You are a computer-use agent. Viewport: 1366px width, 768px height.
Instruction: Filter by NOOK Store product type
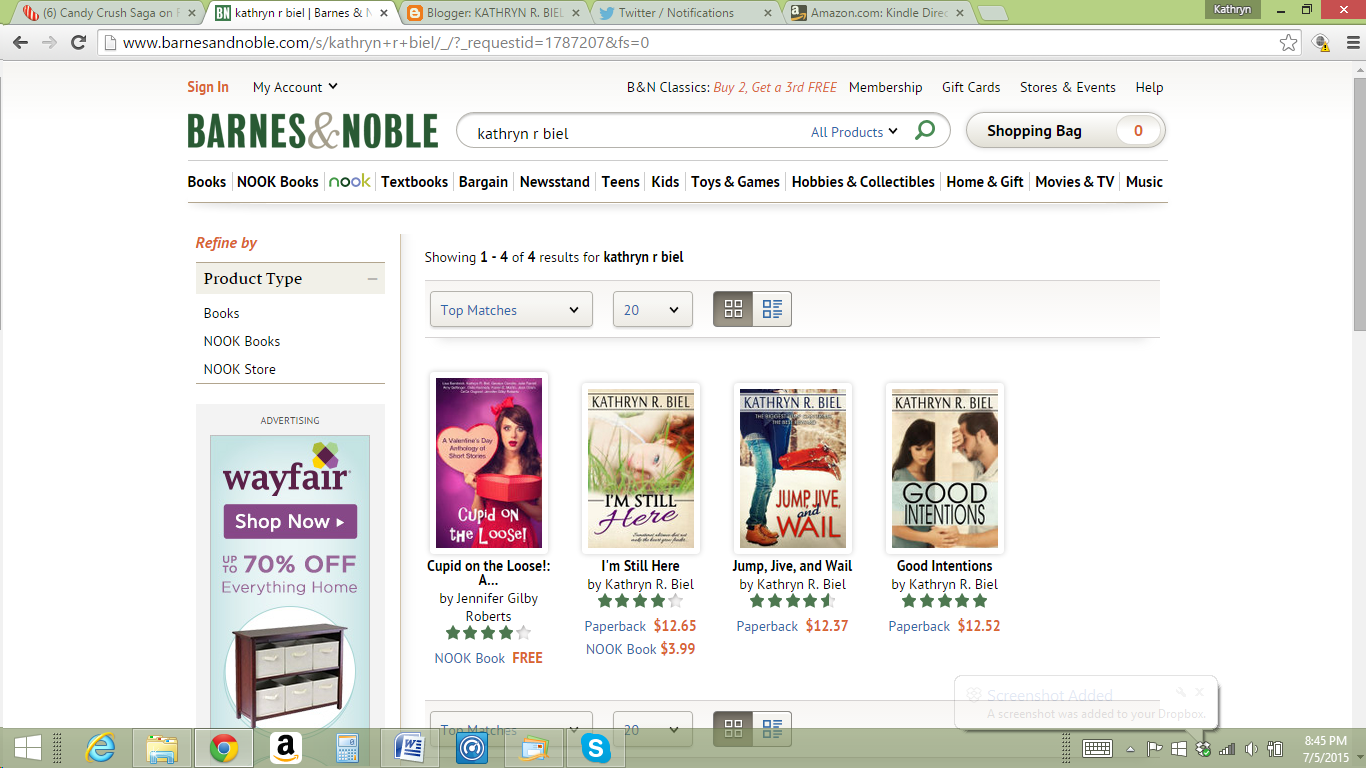[x=240, y=369]
